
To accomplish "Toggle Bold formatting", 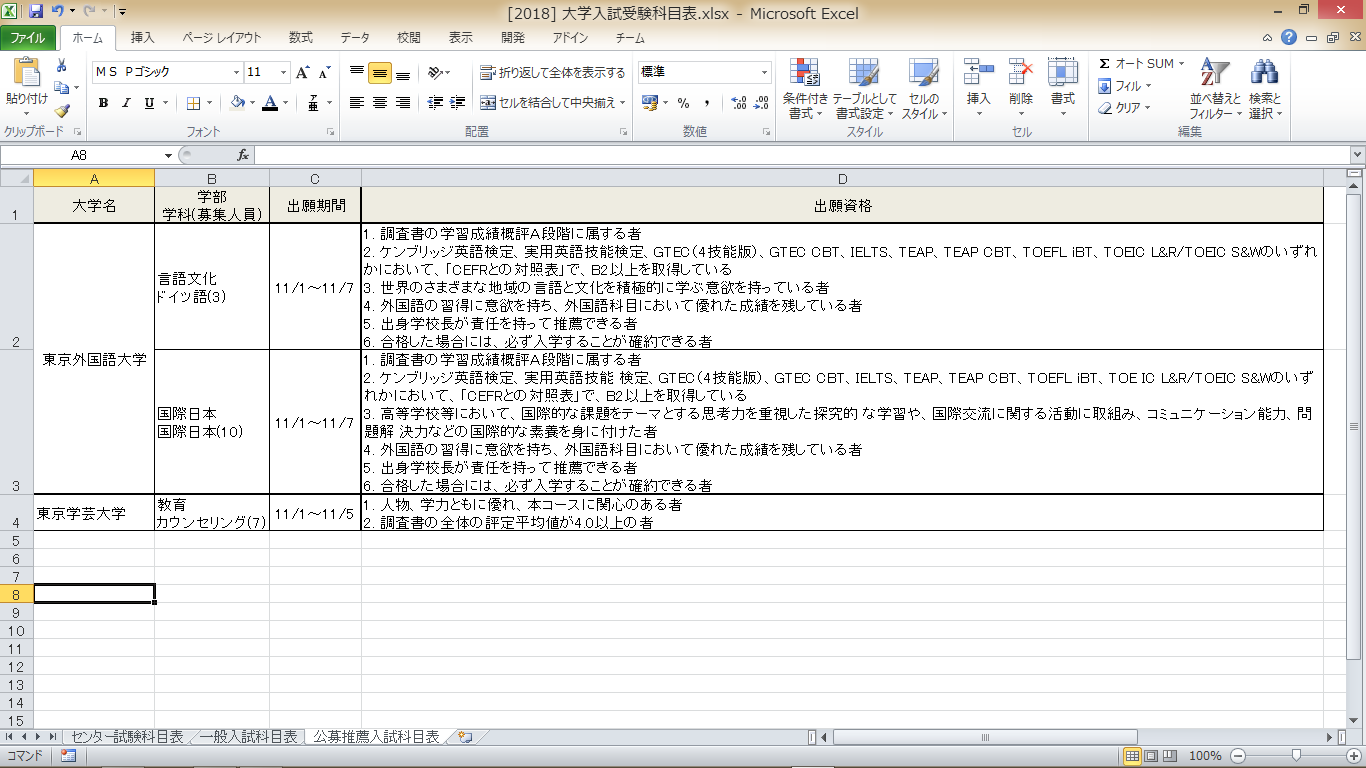I will coord(103,103).
